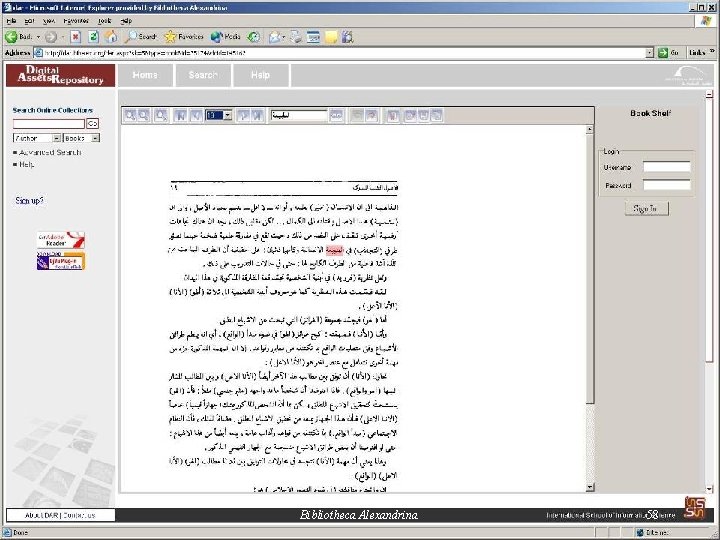The width and height of the screenshot is (720, 540).
Task: Click the Links toolbar label
Action: click(697, 53)
